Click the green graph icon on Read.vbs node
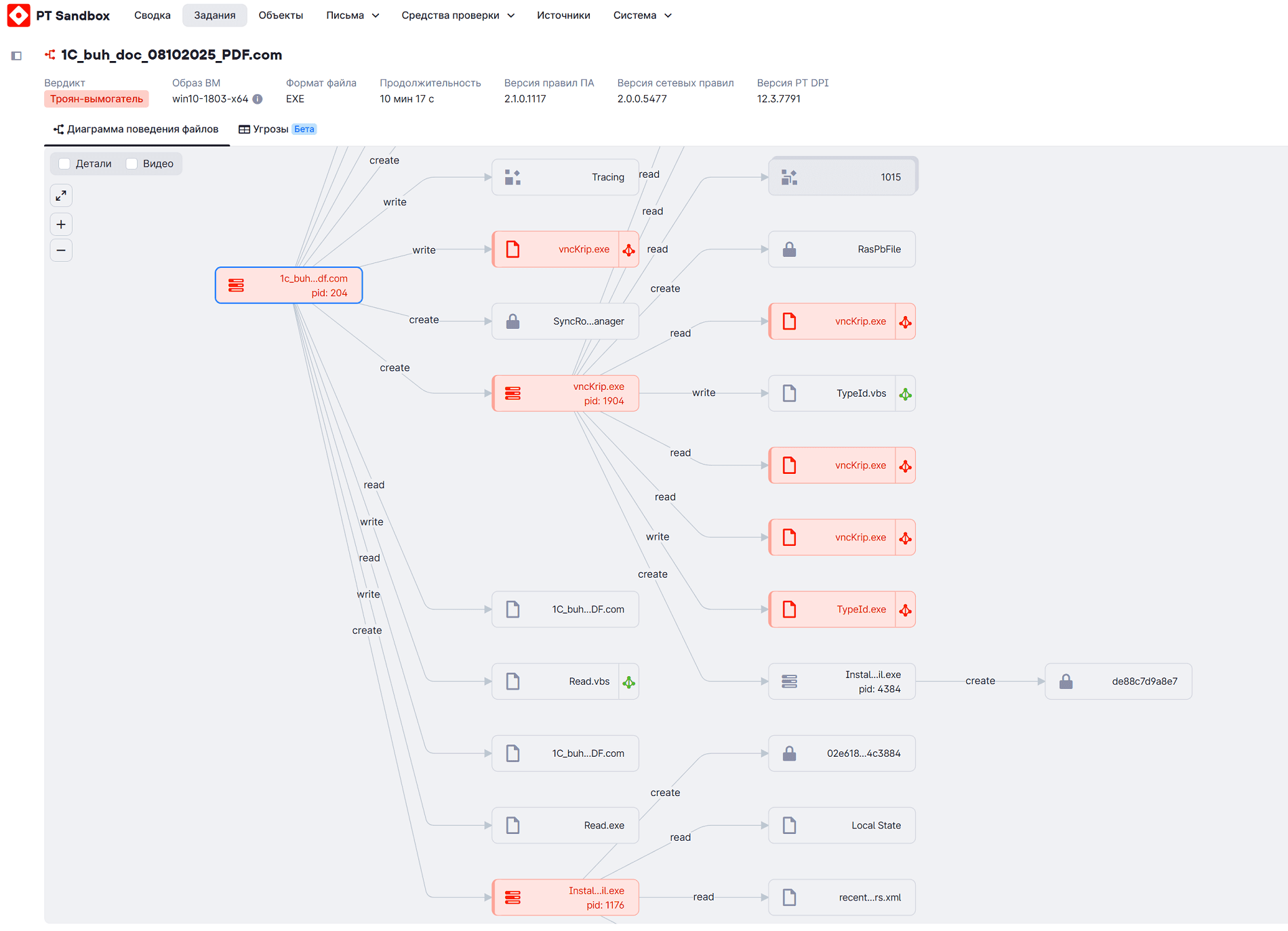Viewport: 1288px width, 931px height. tap(628, 682)
